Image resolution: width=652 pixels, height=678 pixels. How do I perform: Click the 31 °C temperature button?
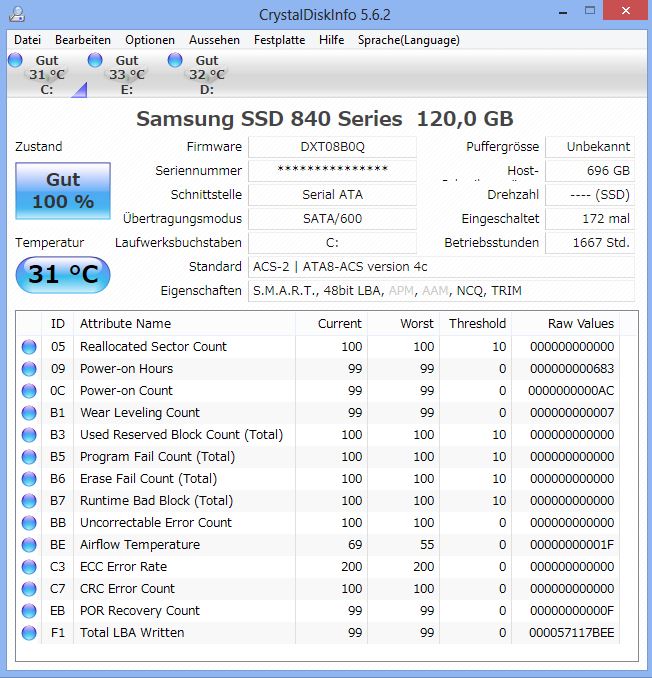point(63,275)
